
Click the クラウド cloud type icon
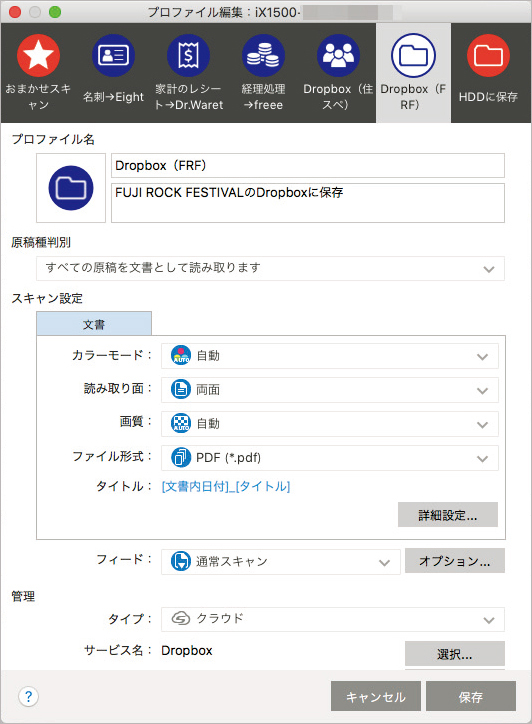tap(181, 618)
